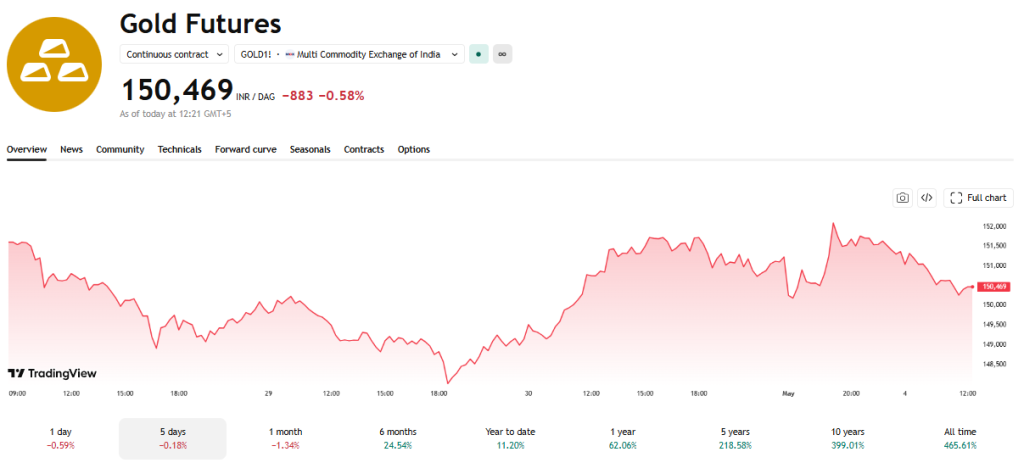1024x463 pixels.
Task: Open the Contracts tab
Action: coord(364,150)
